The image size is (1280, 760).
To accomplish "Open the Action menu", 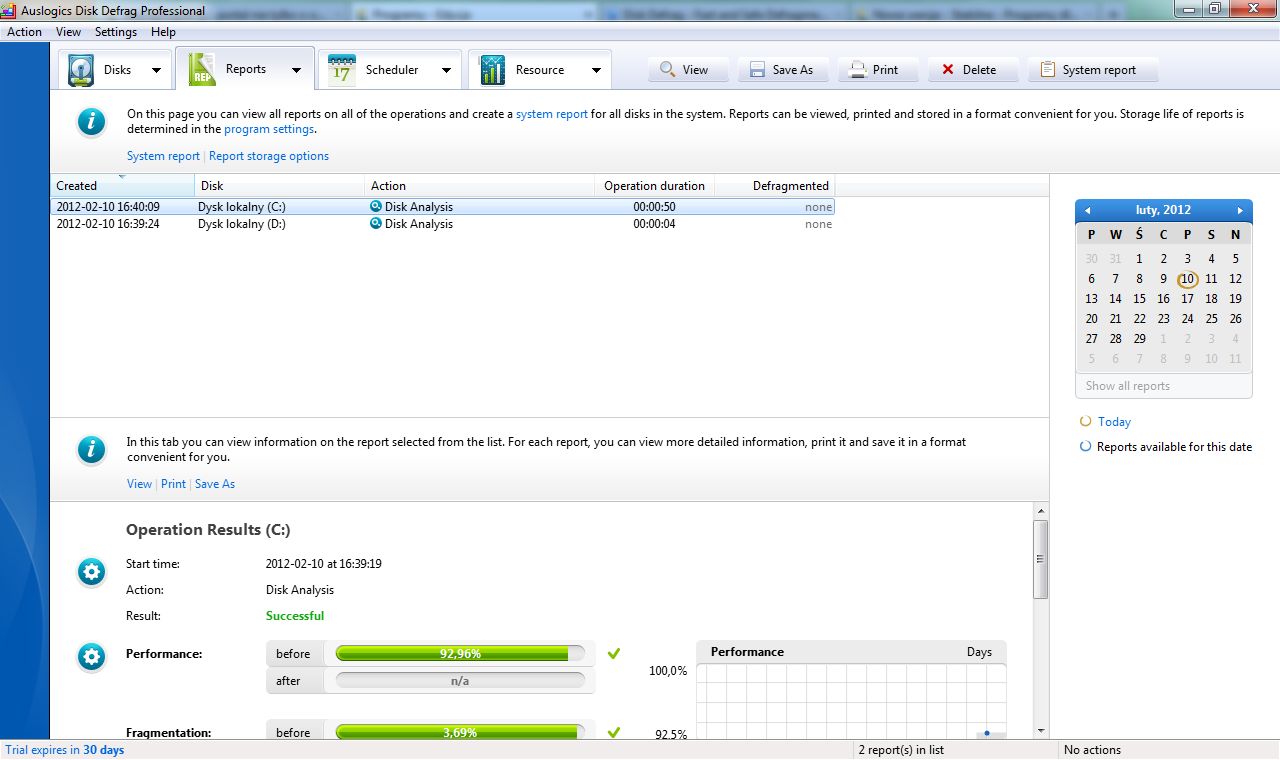I will tap(25, 31).
